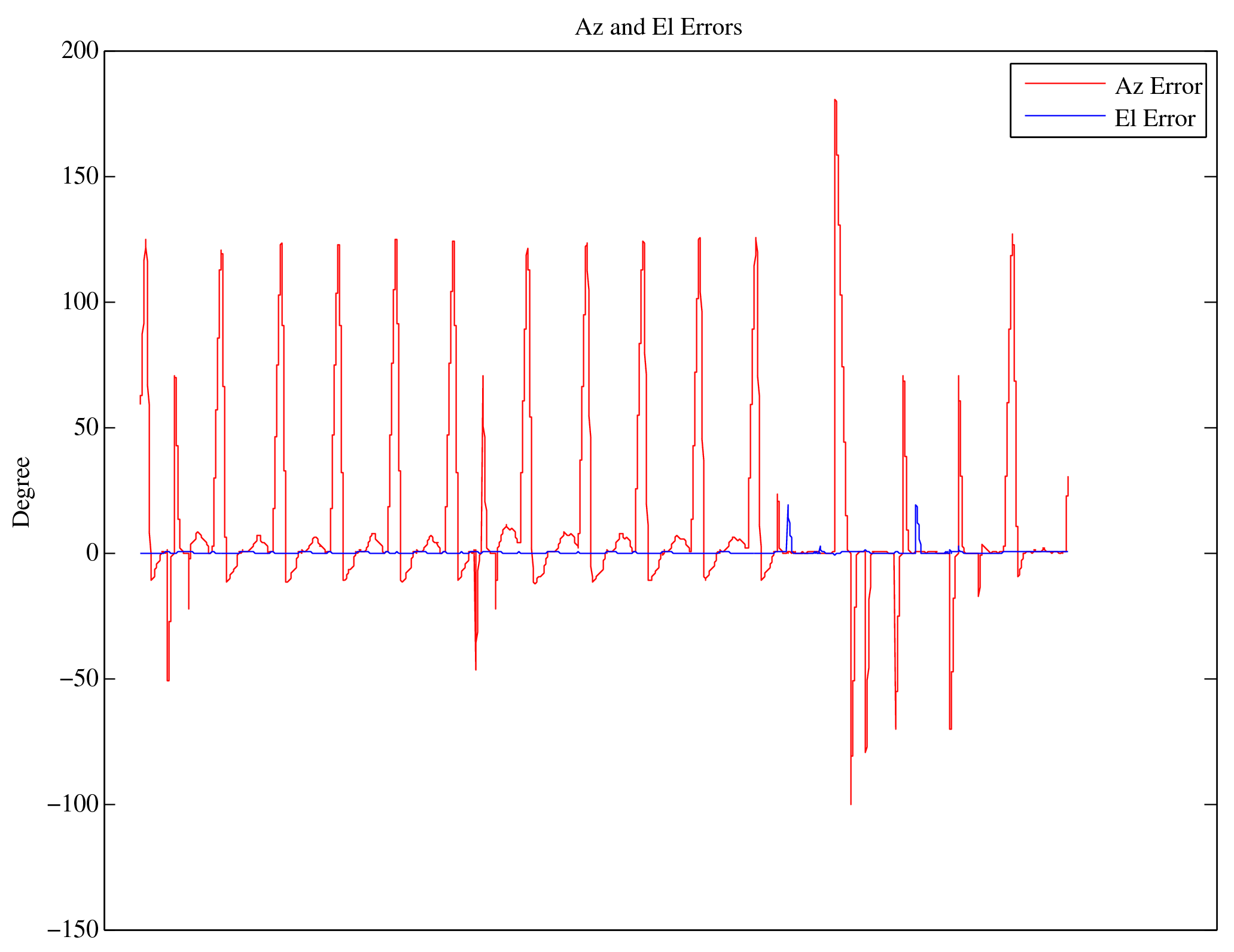Click the 100 y-axis tick label
Image resolution: width=1234 pixels, height=952 pixels.
coord(80,302)
